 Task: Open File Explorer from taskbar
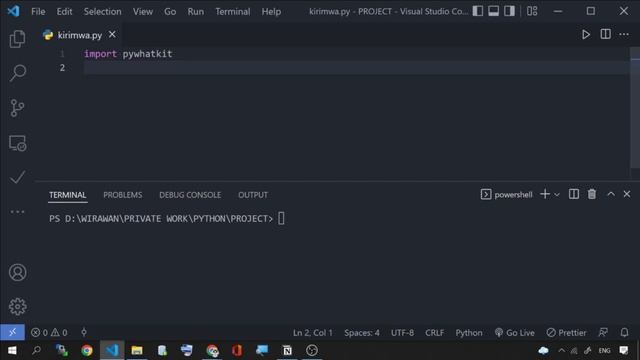(x=137, y=351)
